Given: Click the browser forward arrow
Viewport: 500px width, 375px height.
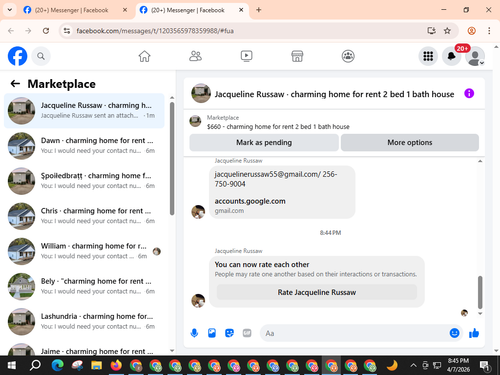Looking at the screenshot, I should (28, 31).
